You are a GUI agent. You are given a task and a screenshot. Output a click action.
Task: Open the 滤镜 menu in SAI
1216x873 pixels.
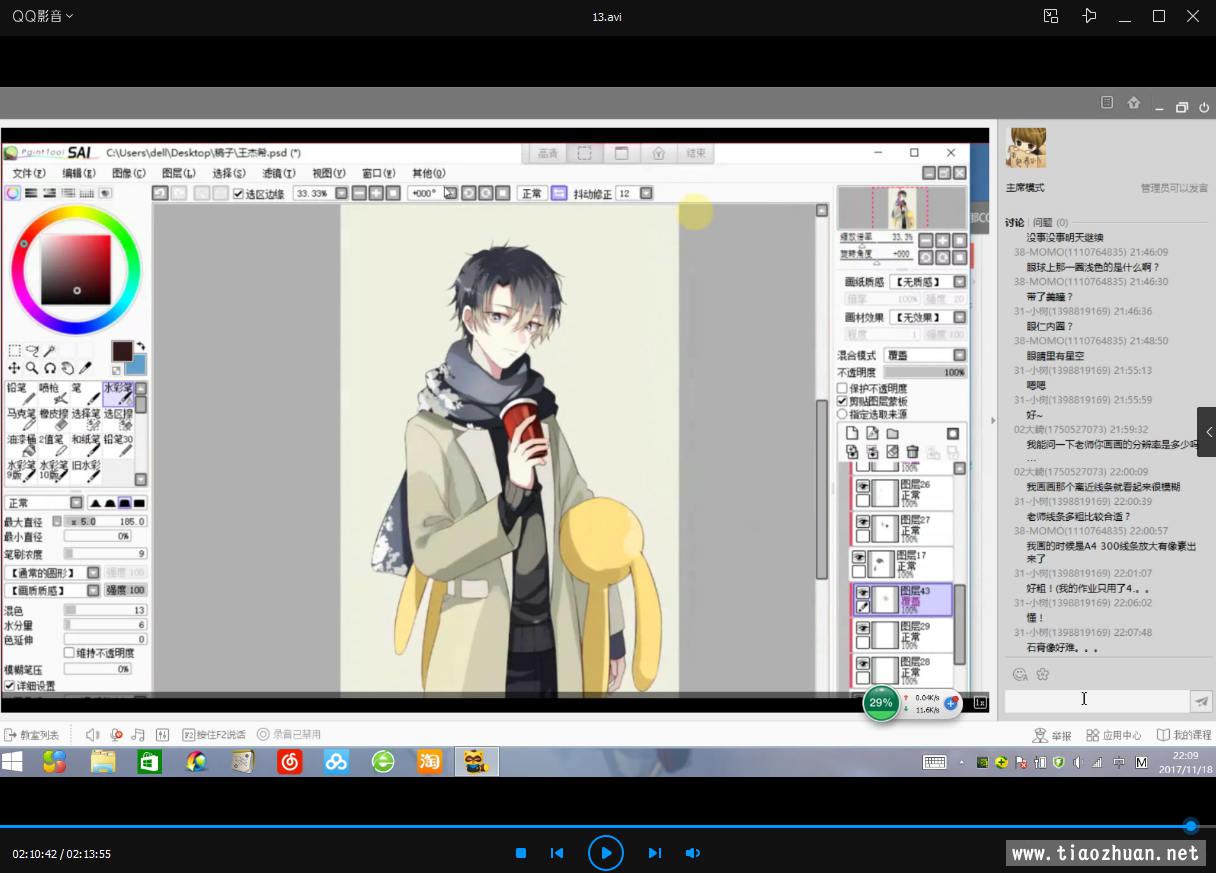[x=278, y=173]
